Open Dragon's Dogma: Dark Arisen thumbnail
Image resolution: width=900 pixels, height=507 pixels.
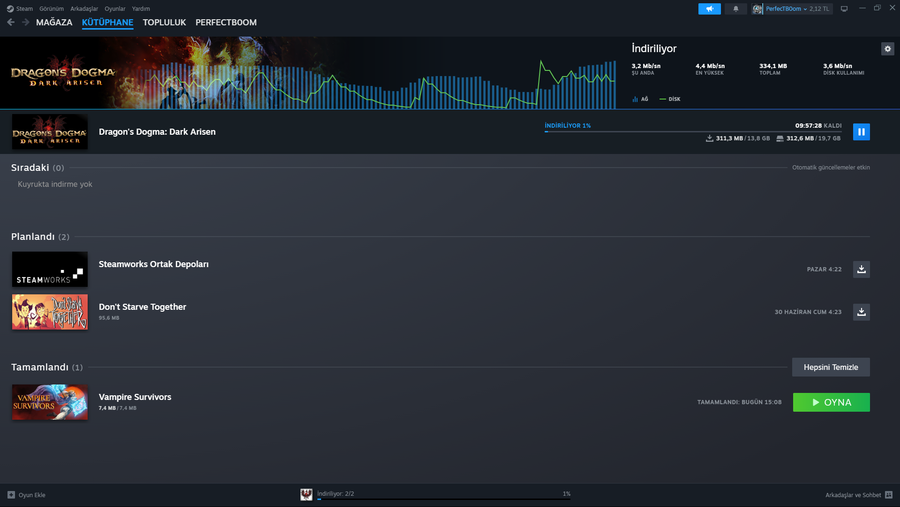50,132
